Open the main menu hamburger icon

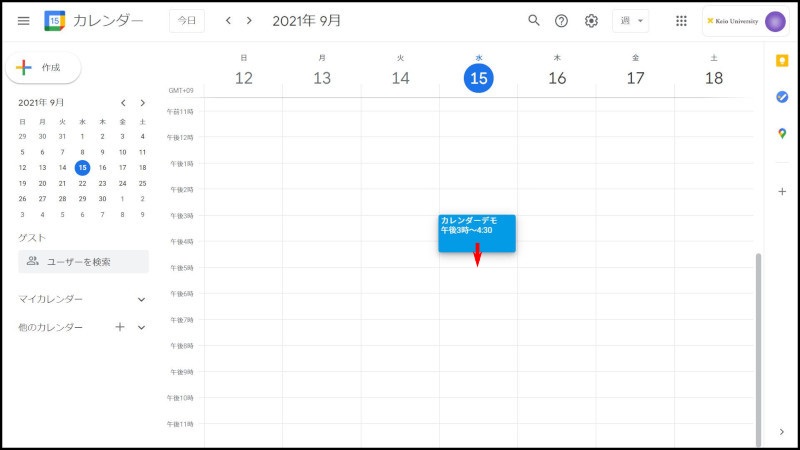24,21
